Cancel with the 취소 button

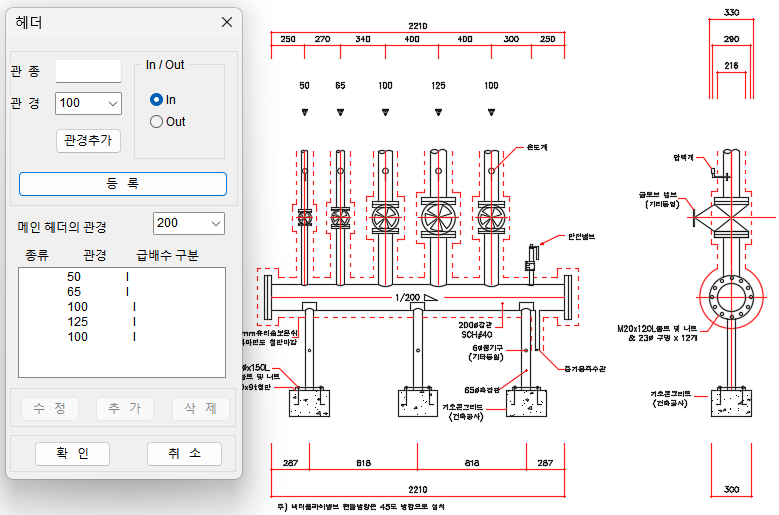click(x=184, y=454)
